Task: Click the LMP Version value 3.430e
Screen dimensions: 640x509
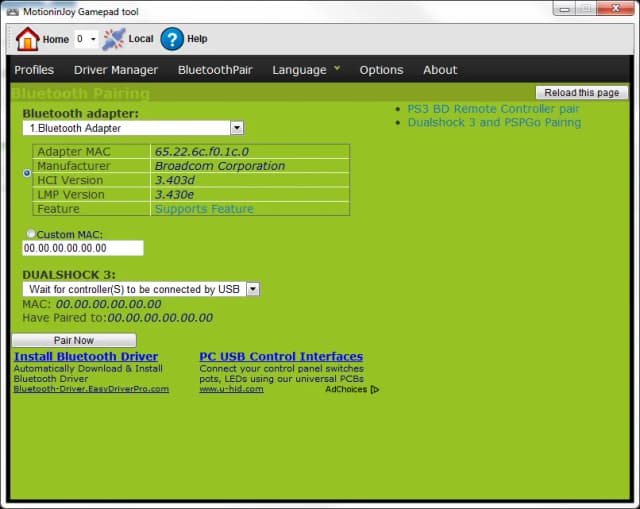Action: click(x=174, y=194)
